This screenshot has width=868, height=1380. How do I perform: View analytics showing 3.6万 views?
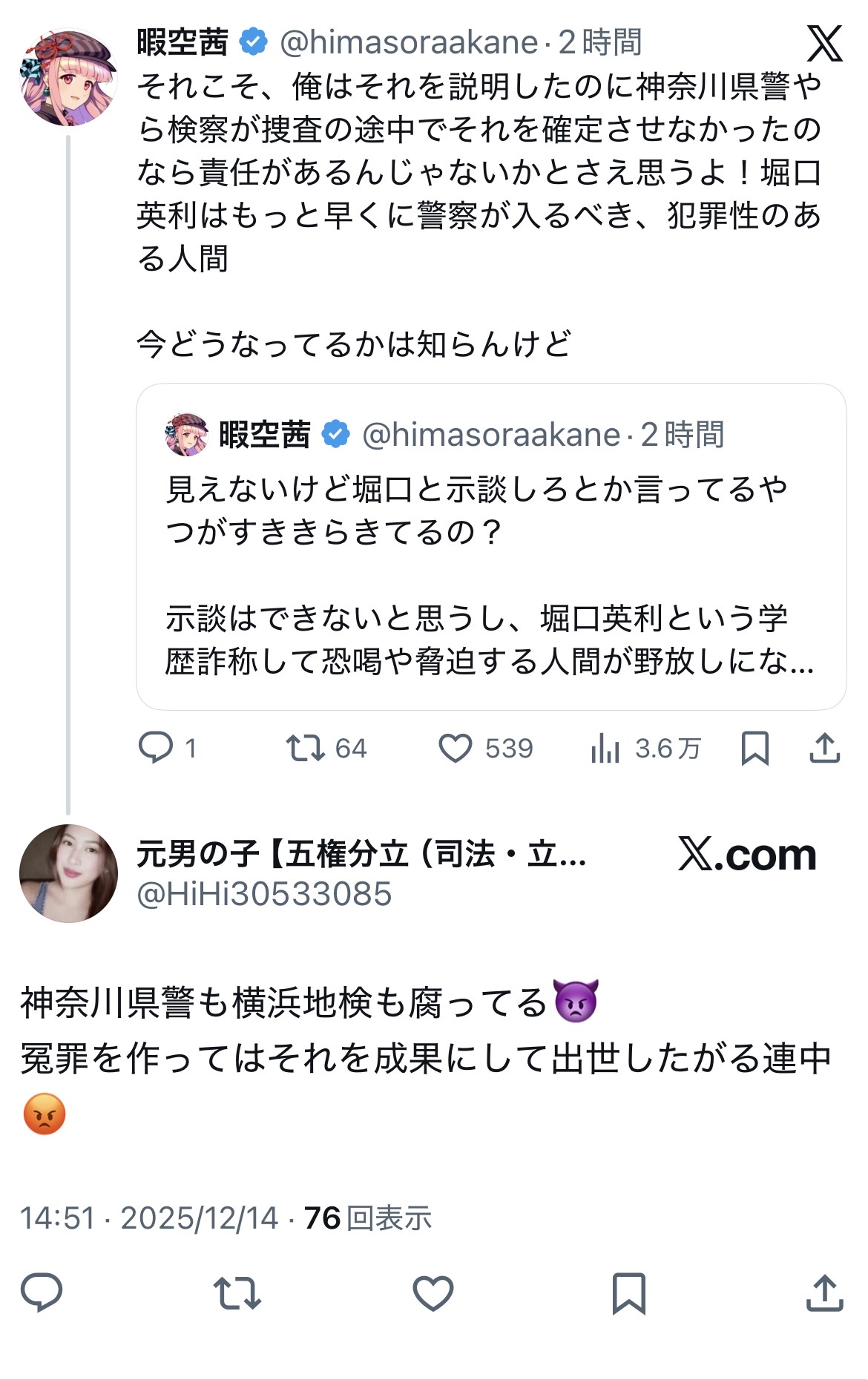pos(605,749)
